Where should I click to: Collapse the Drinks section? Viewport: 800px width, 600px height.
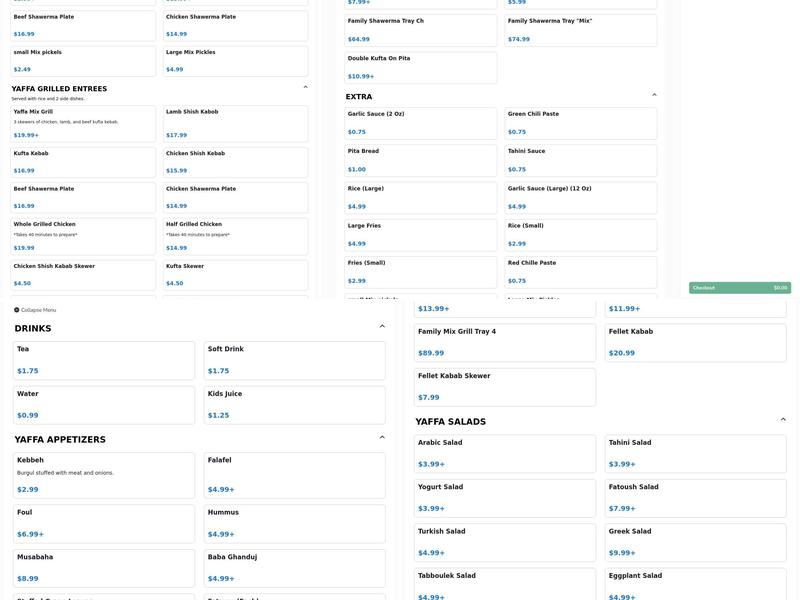[382, 327]
